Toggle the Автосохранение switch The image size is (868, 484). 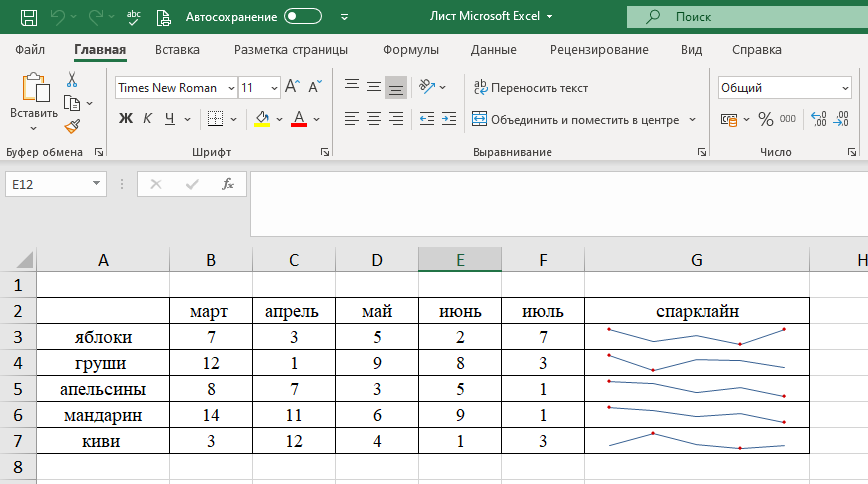click(303, 17)
